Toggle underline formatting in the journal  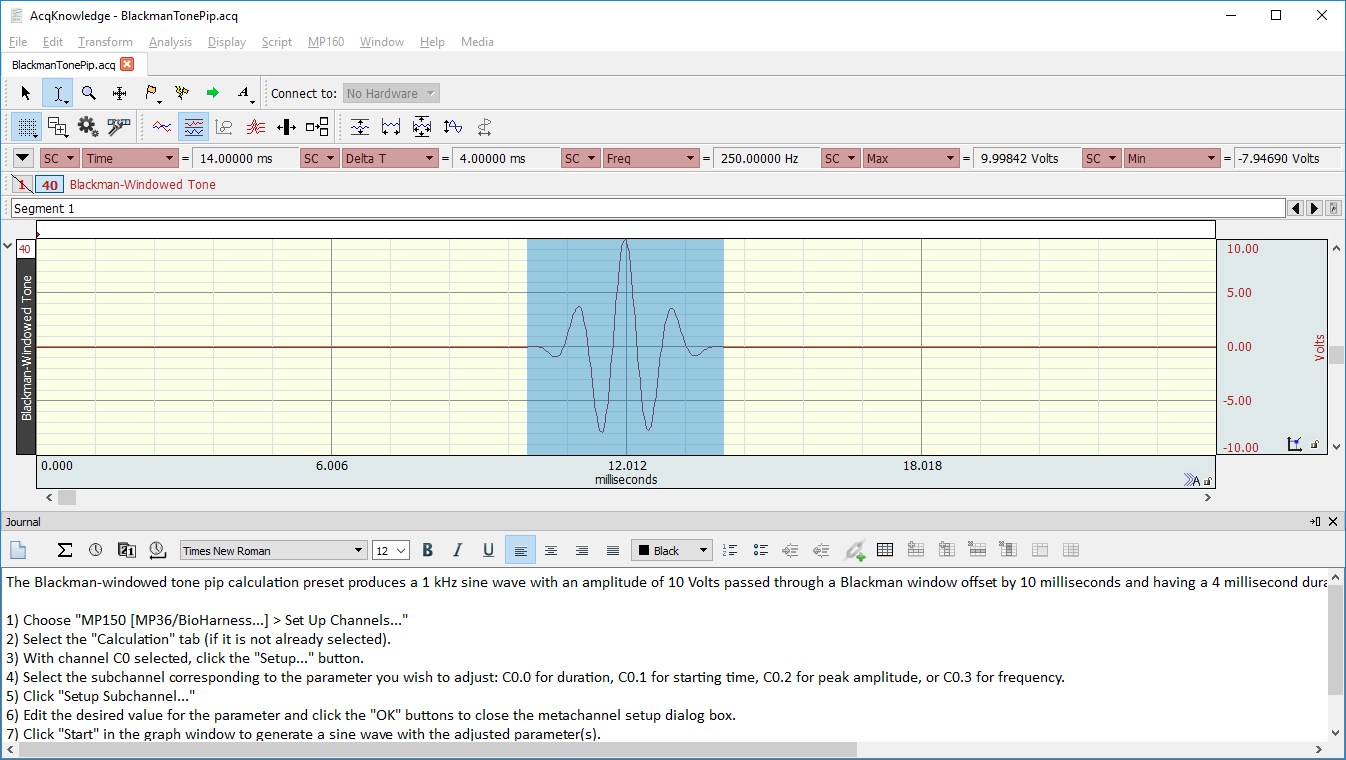point(488,550)
